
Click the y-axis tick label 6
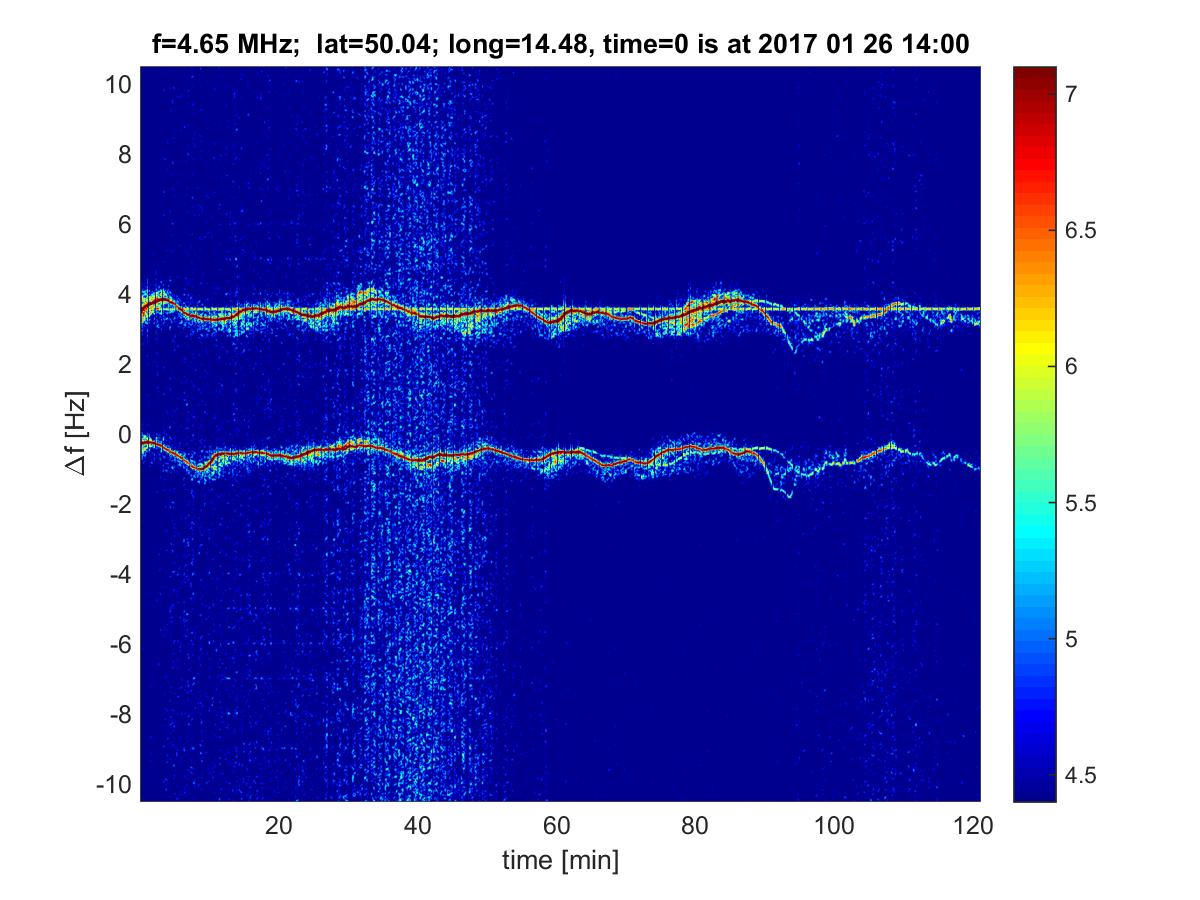click(x=123, y=225)
